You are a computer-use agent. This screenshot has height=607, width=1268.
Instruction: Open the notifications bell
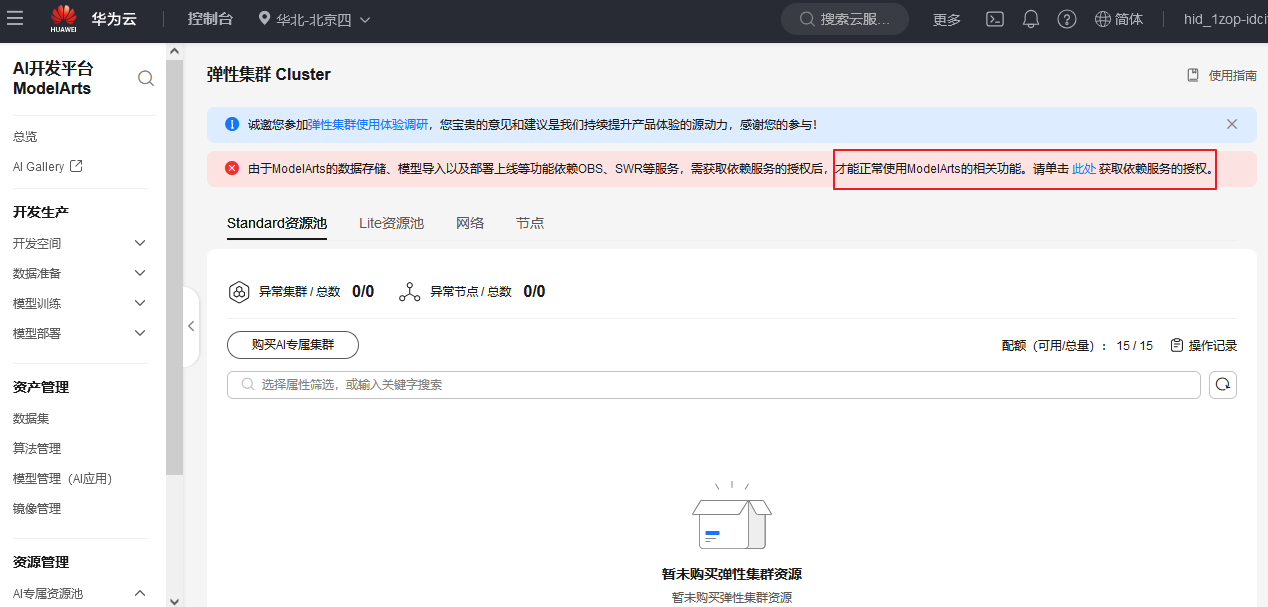(x=1031, y=19)
